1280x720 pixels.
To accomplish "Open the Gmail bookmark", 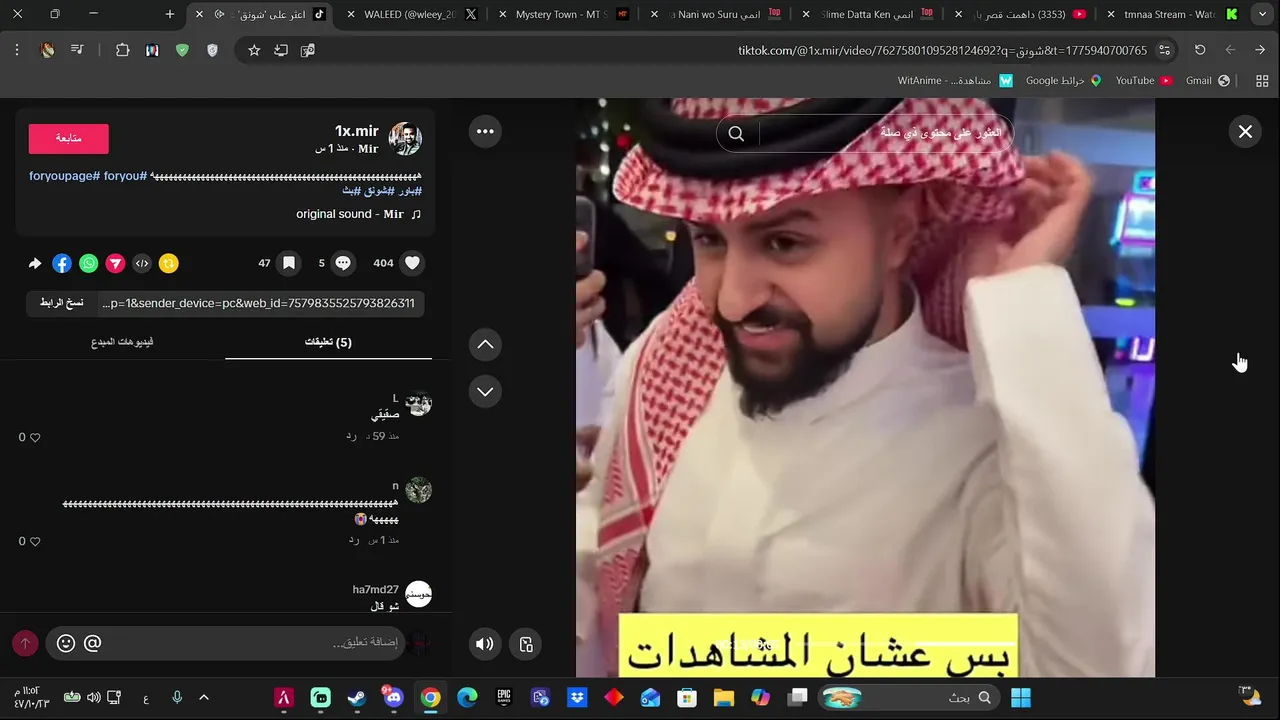I will 1208,80.
